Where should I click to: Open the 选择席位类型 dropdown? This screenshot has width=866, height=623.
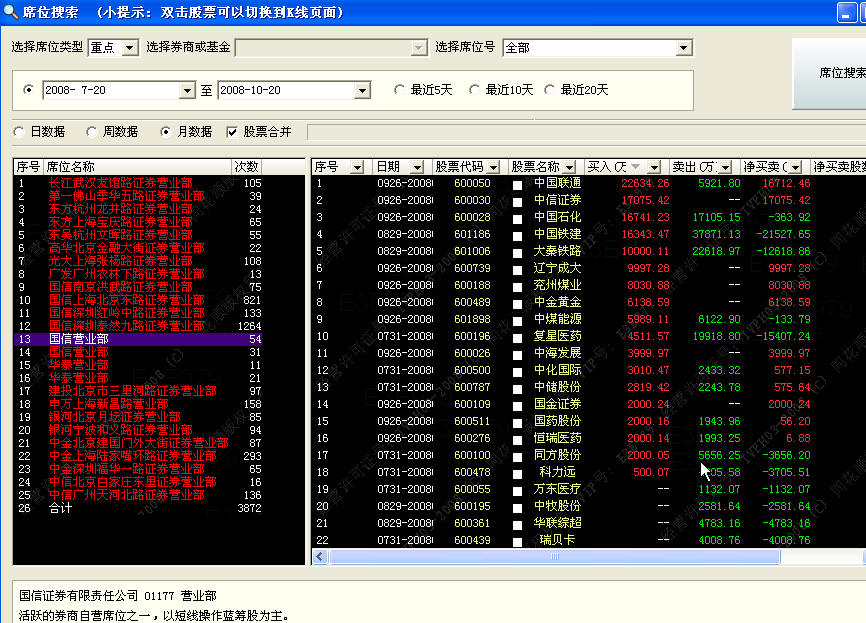click(132, 48)
